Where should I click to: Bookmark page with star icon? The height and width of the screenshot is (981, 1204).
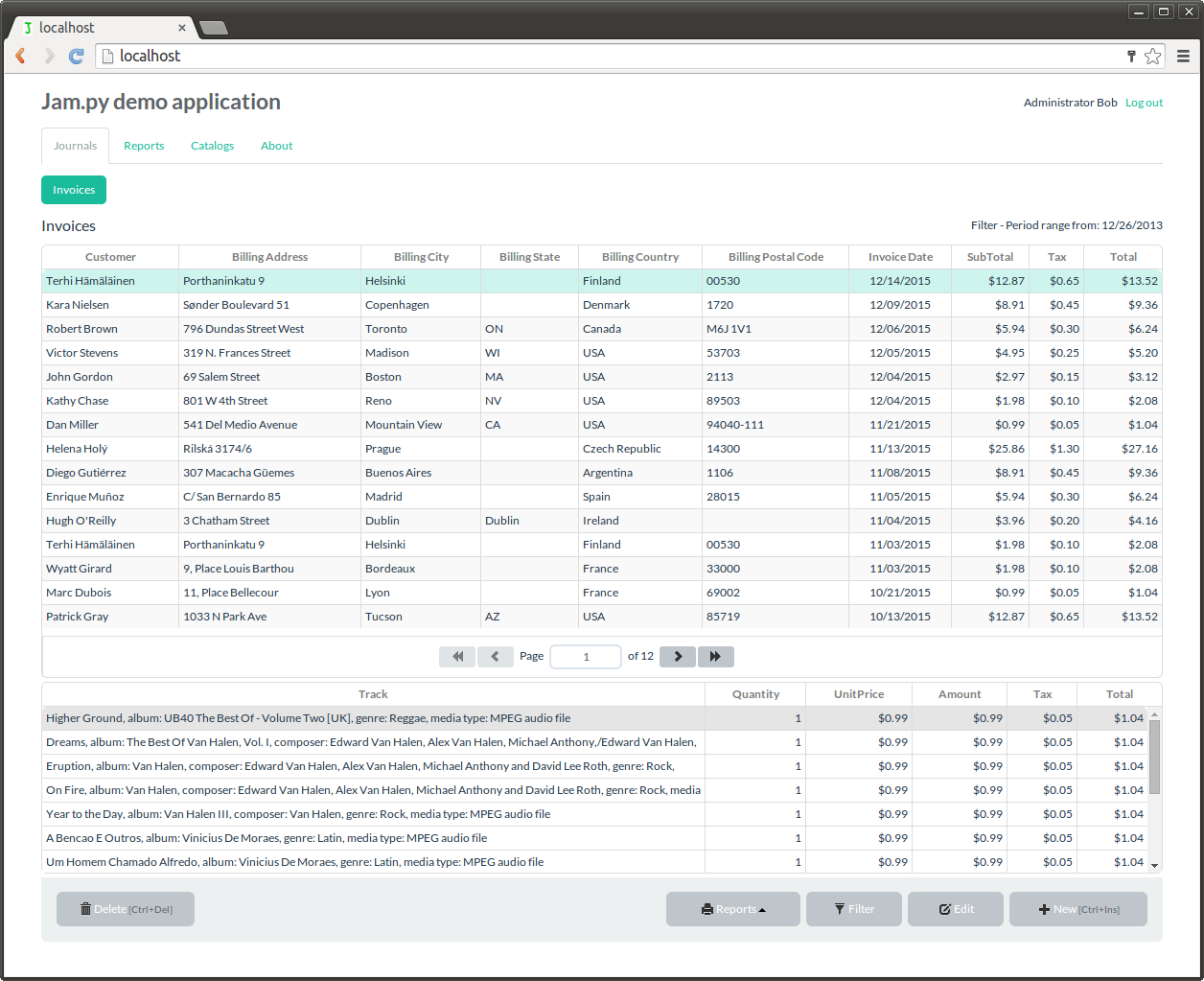[1152, 57]
